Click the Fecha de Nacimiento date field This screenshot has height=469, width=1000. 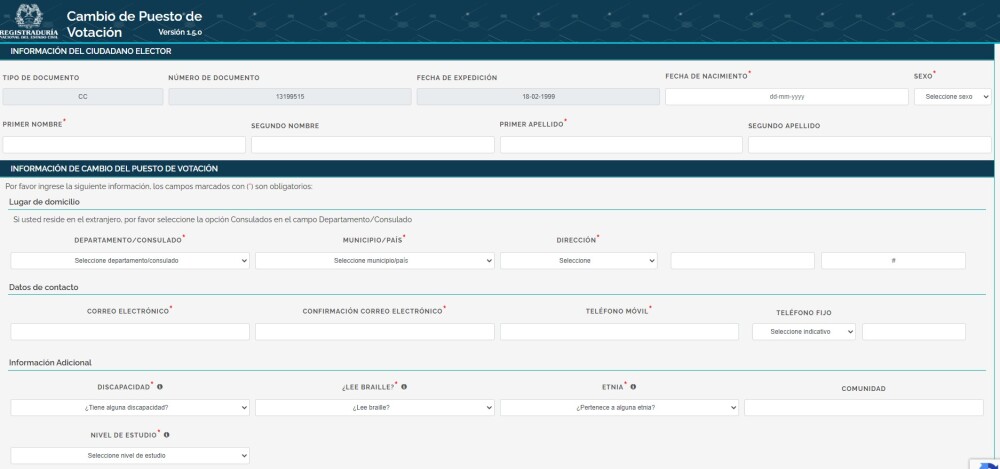click(786, 97)
